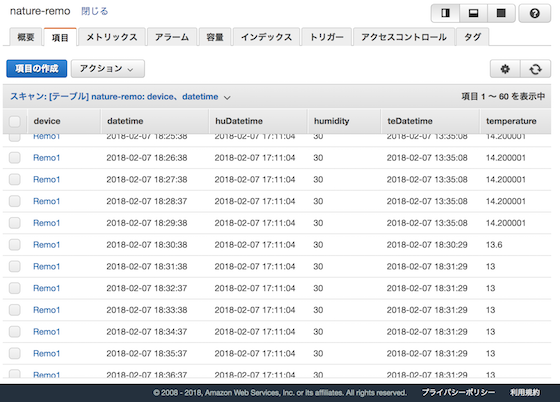Open table settings gear icon
The height and width of the screenshot is (402, 560).
[x=505, y=69]
